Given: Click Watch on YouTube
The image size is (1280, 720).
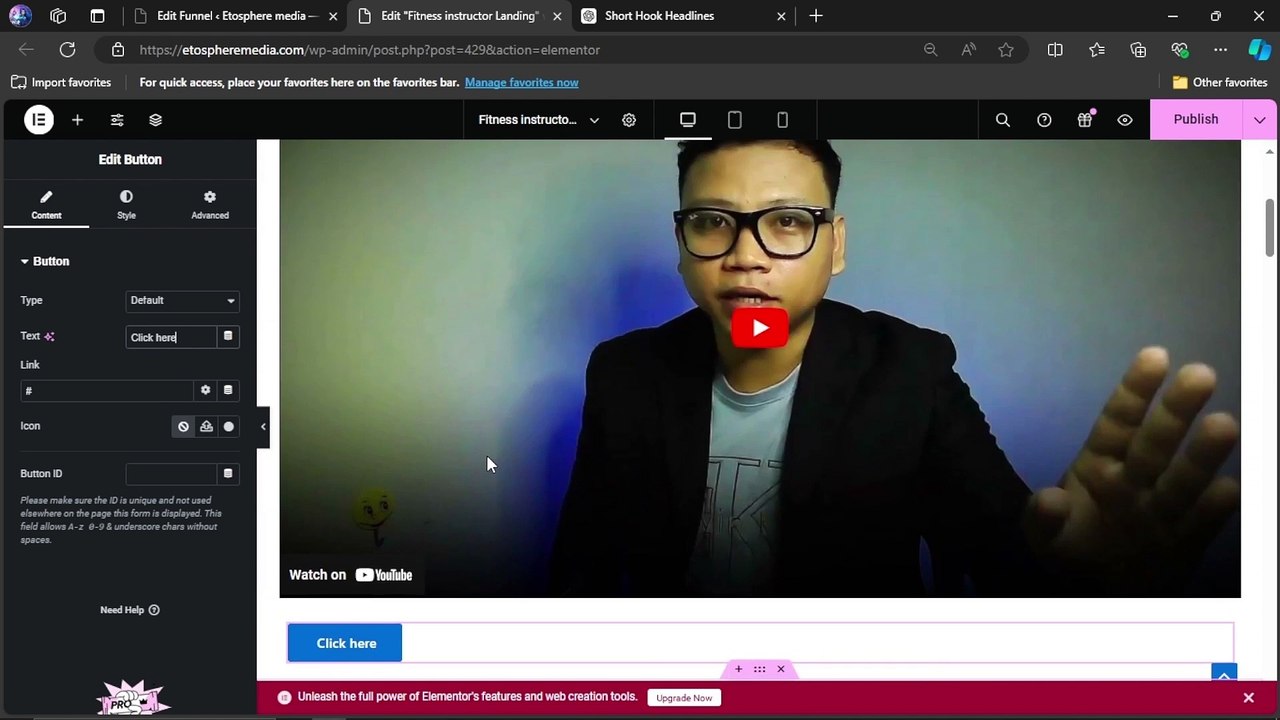Looking at the screenshot, I should click(350, 575).
